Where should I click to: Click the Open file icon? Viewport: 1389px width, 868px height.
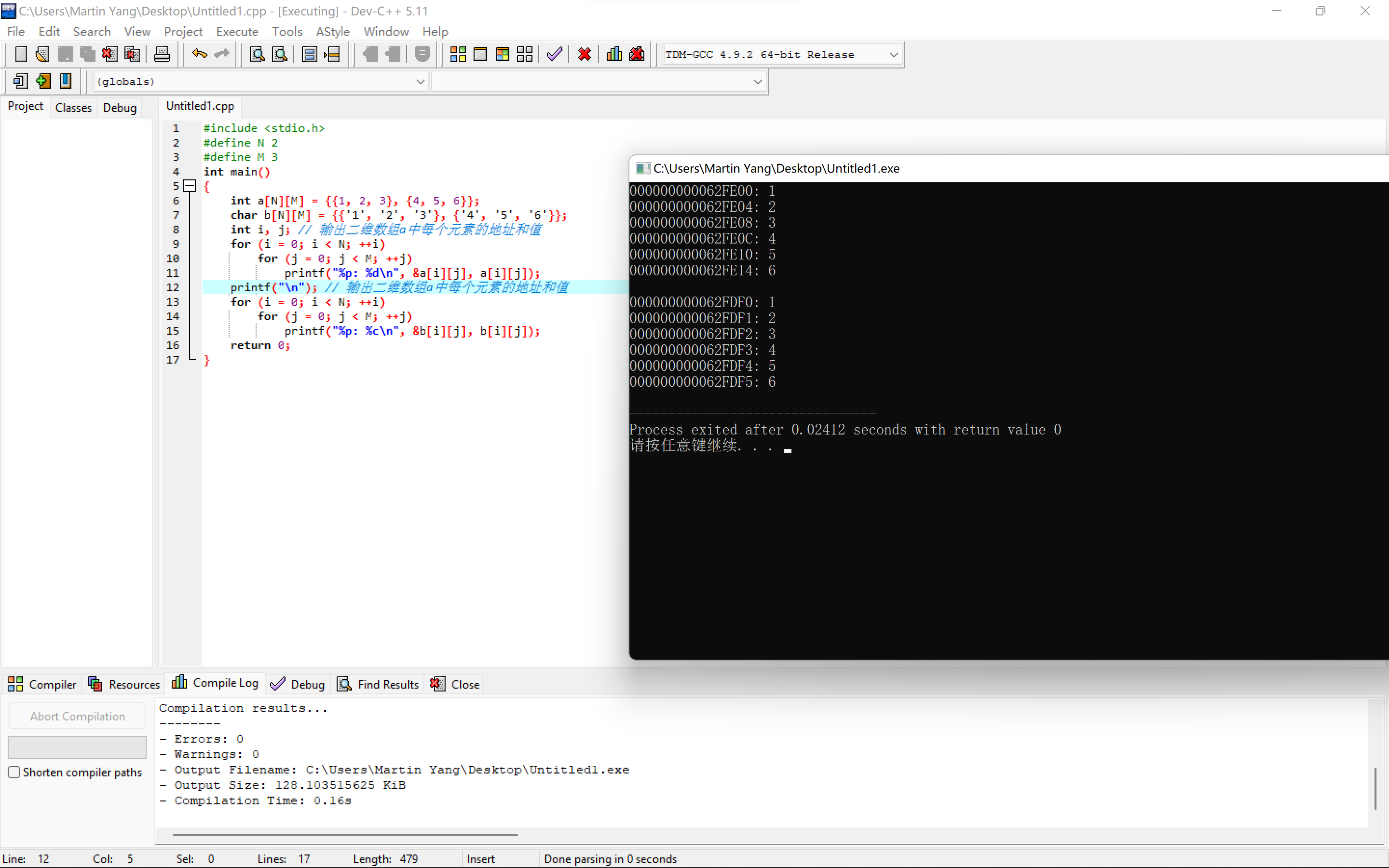42,54
